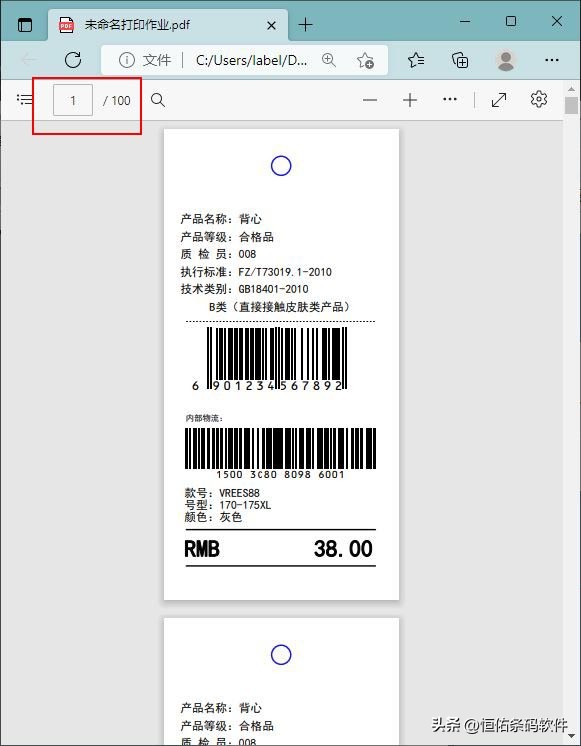Open the Favorites list
Image resolution: width=581 pixels, height=746 pixels.
(x=416, y=60)
